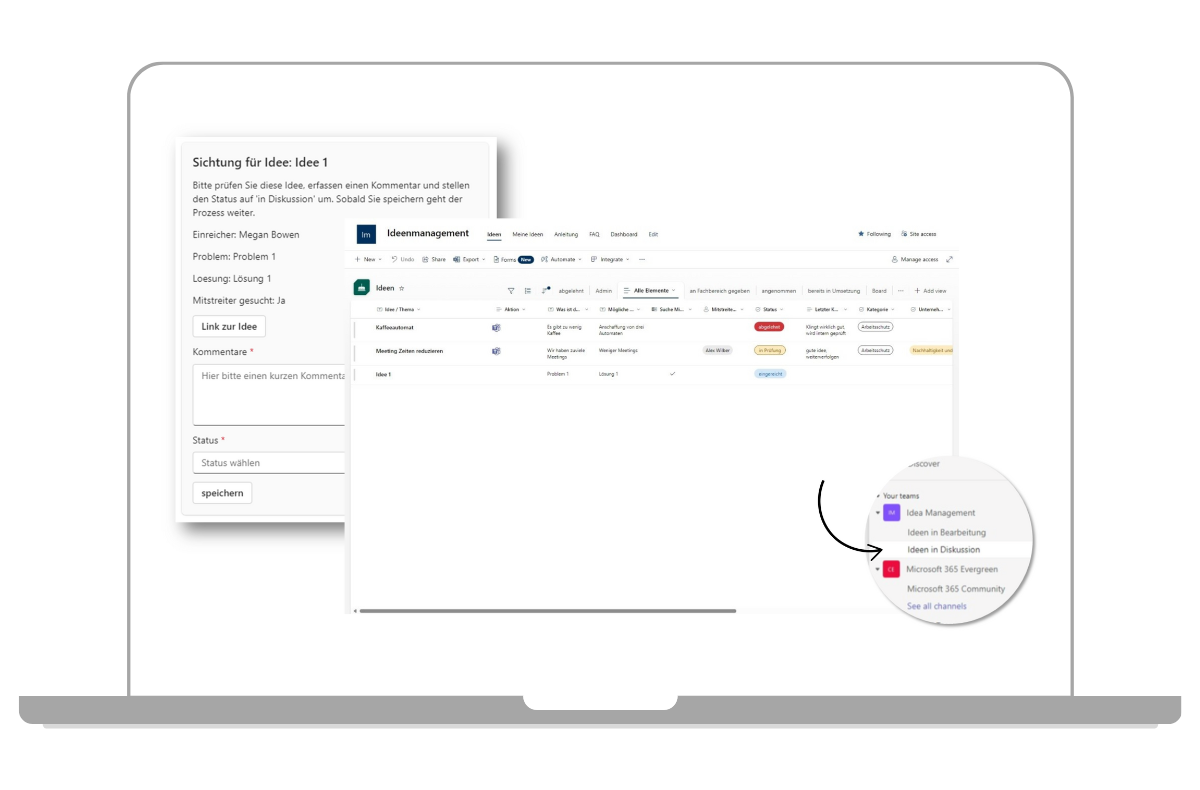Screen dimensions: 1200x790
Task: Click the Add view button
Action: (930, 291)
